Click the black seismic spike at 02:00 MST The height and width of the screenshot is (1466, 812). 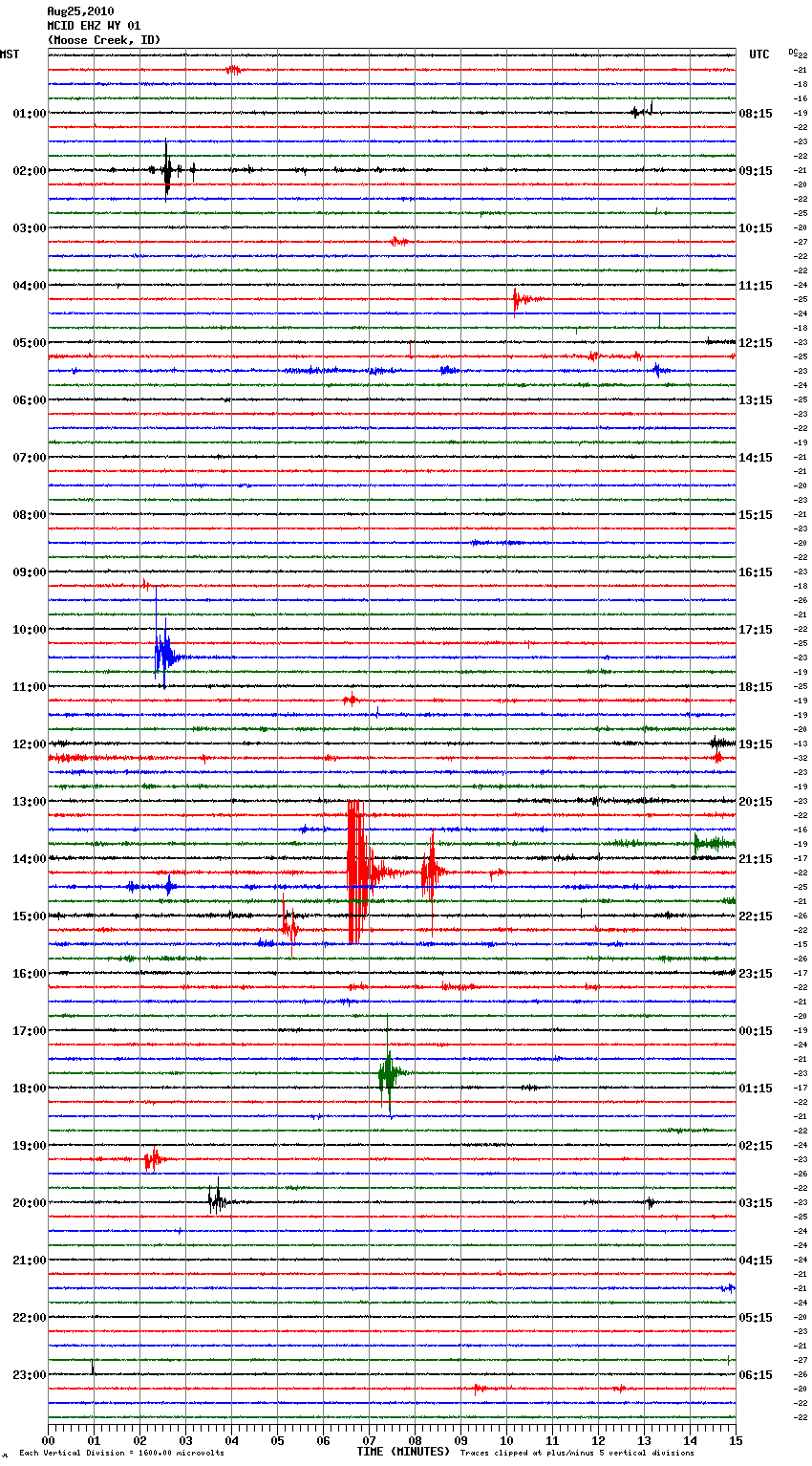click(167, 171)
